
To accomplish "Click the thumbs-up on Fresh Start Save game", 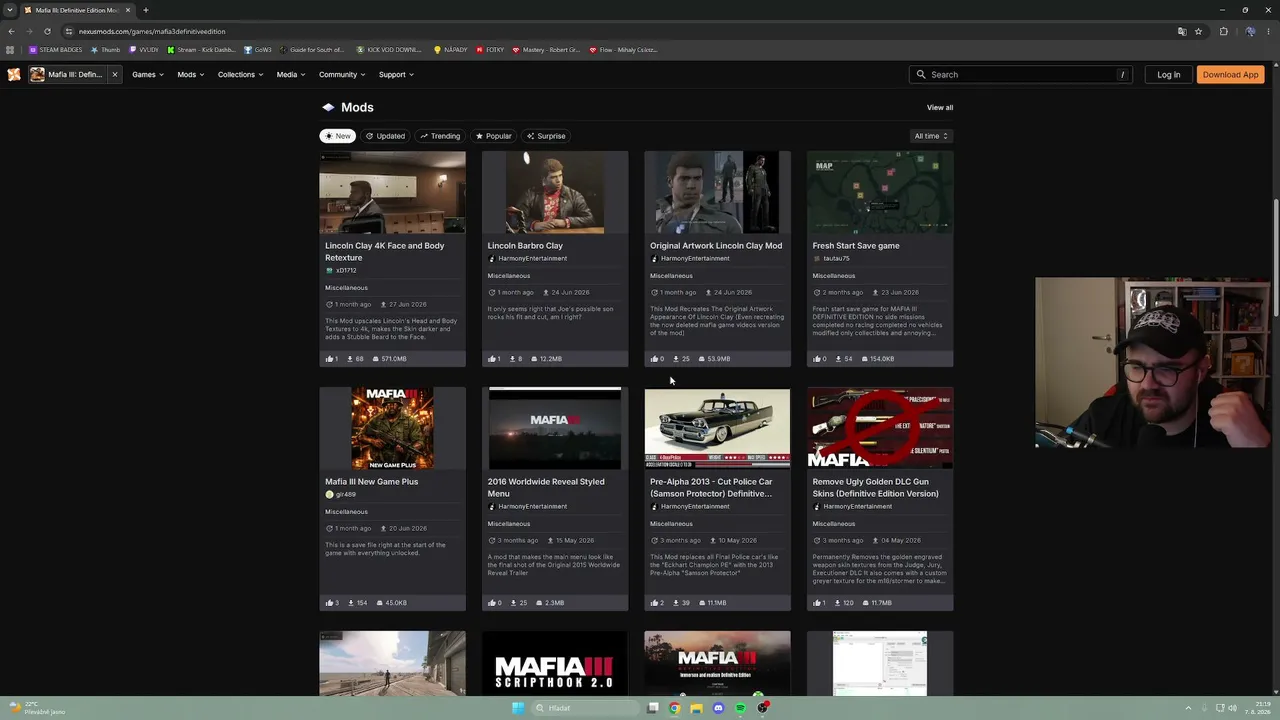I will pos(819,359).
